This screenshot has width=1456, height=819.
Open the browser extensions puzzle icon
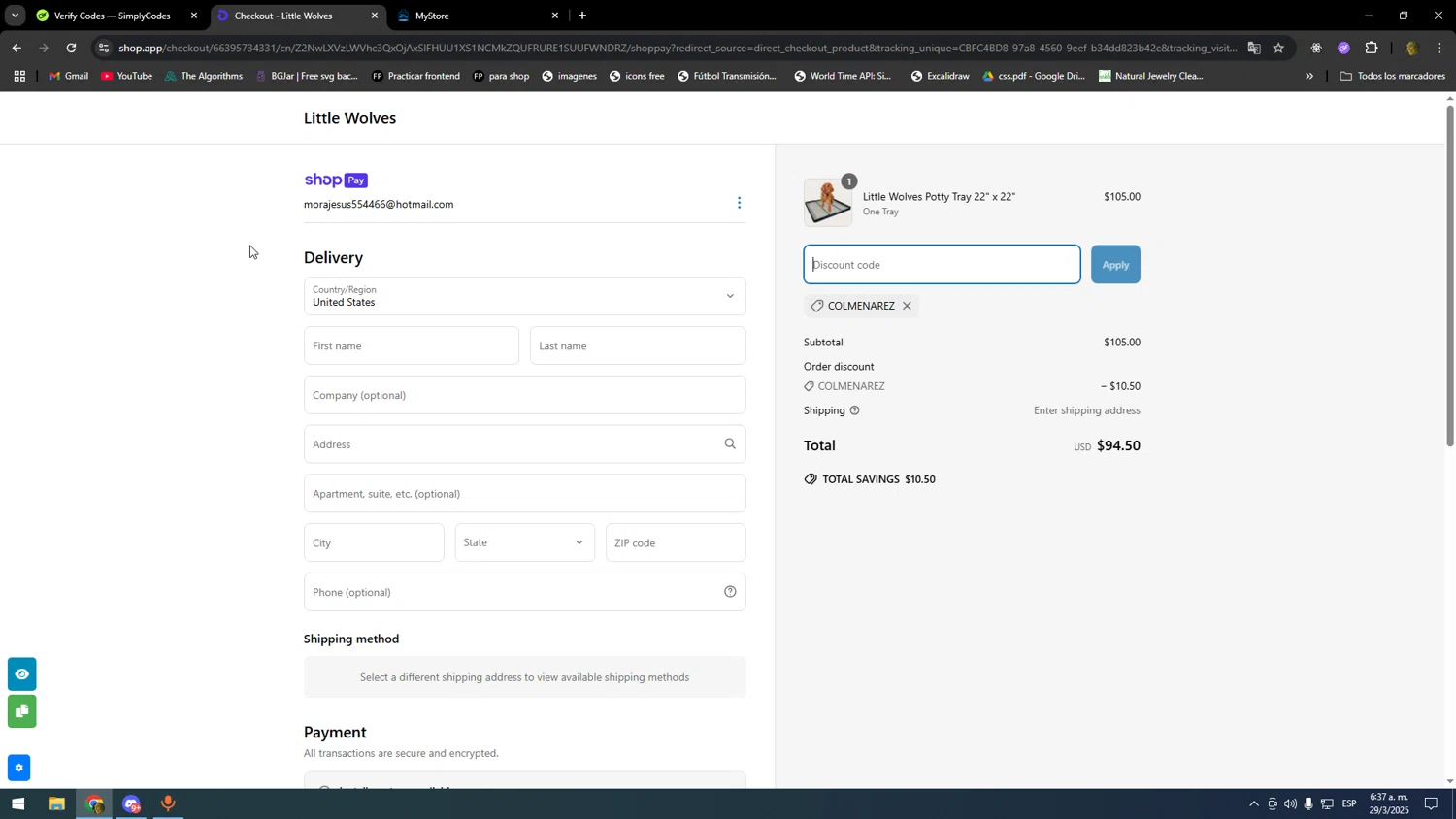(1372, 48)
